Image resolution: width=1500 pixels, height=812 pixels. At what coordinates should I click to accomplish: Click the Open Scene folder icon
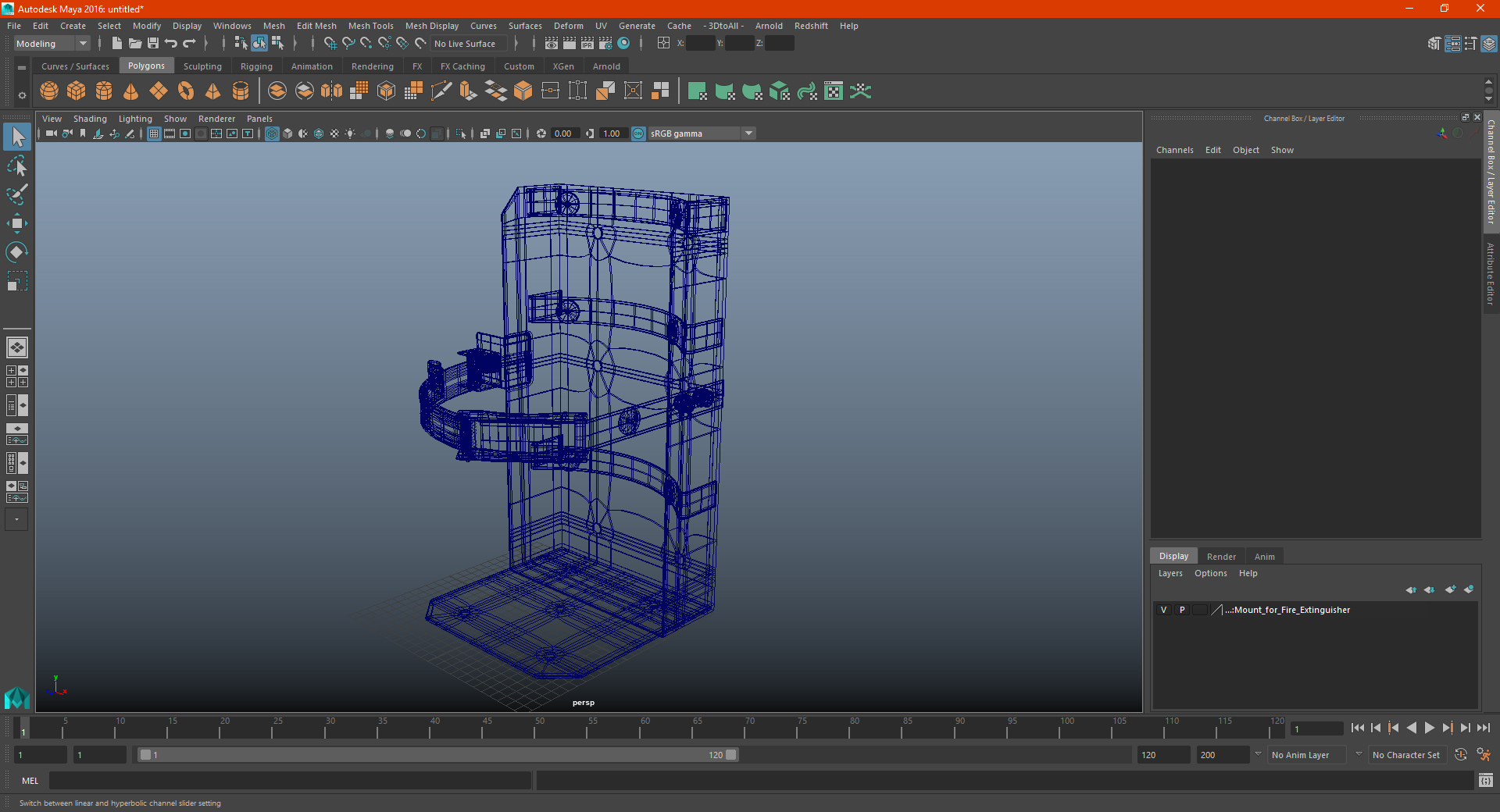134,44
